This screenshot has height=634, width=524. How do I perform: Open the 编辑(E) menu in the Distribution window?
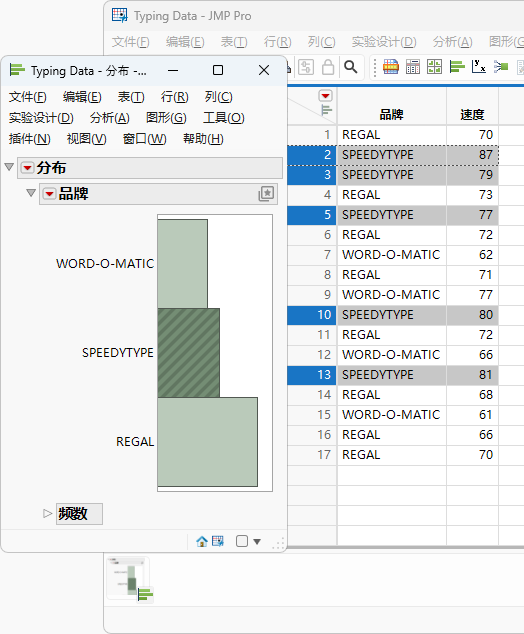[82, 97]
